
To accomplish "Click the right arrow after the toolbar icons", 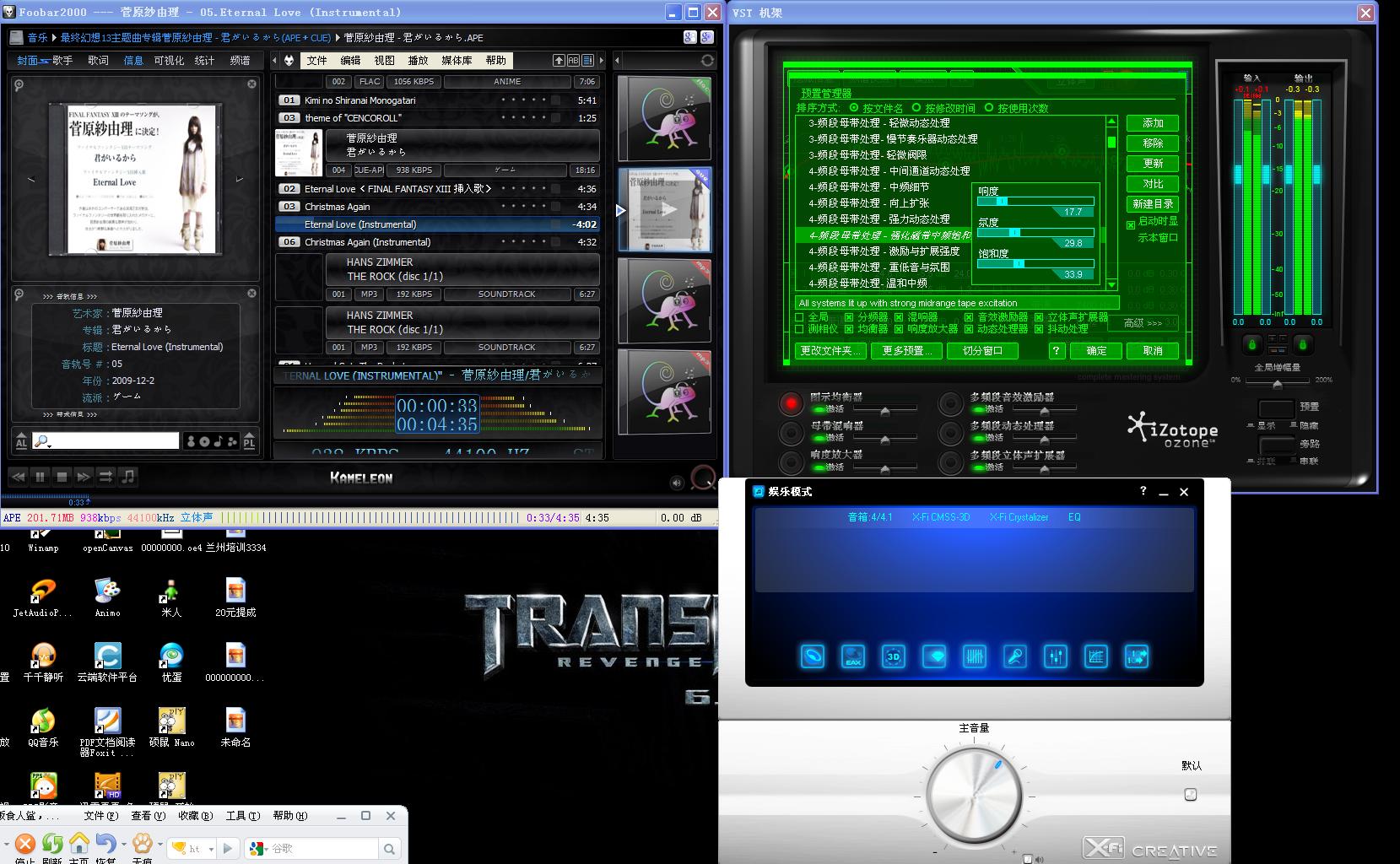I will click(x=602, y=60).
